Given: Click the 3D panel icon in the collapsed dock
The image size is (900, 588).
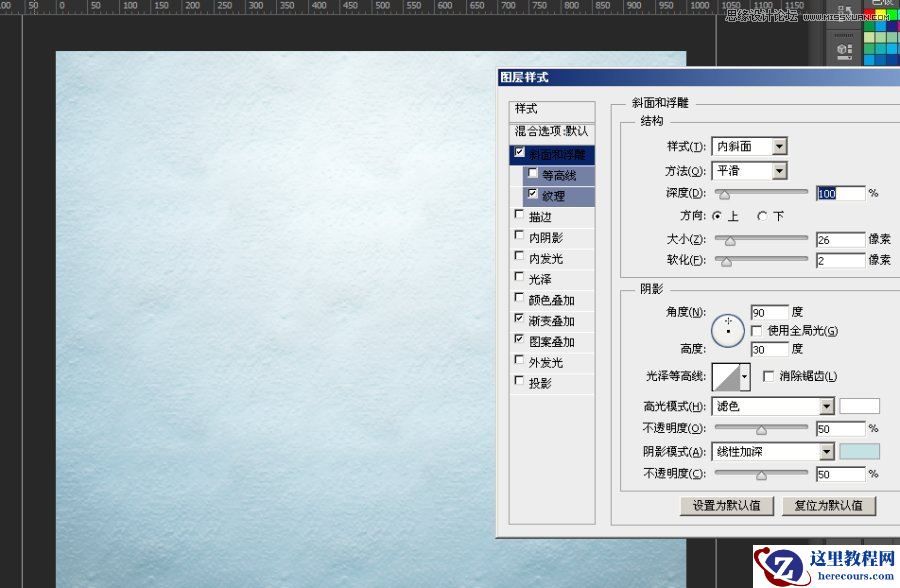Looking at the screenshot, I should coord(840,47).
